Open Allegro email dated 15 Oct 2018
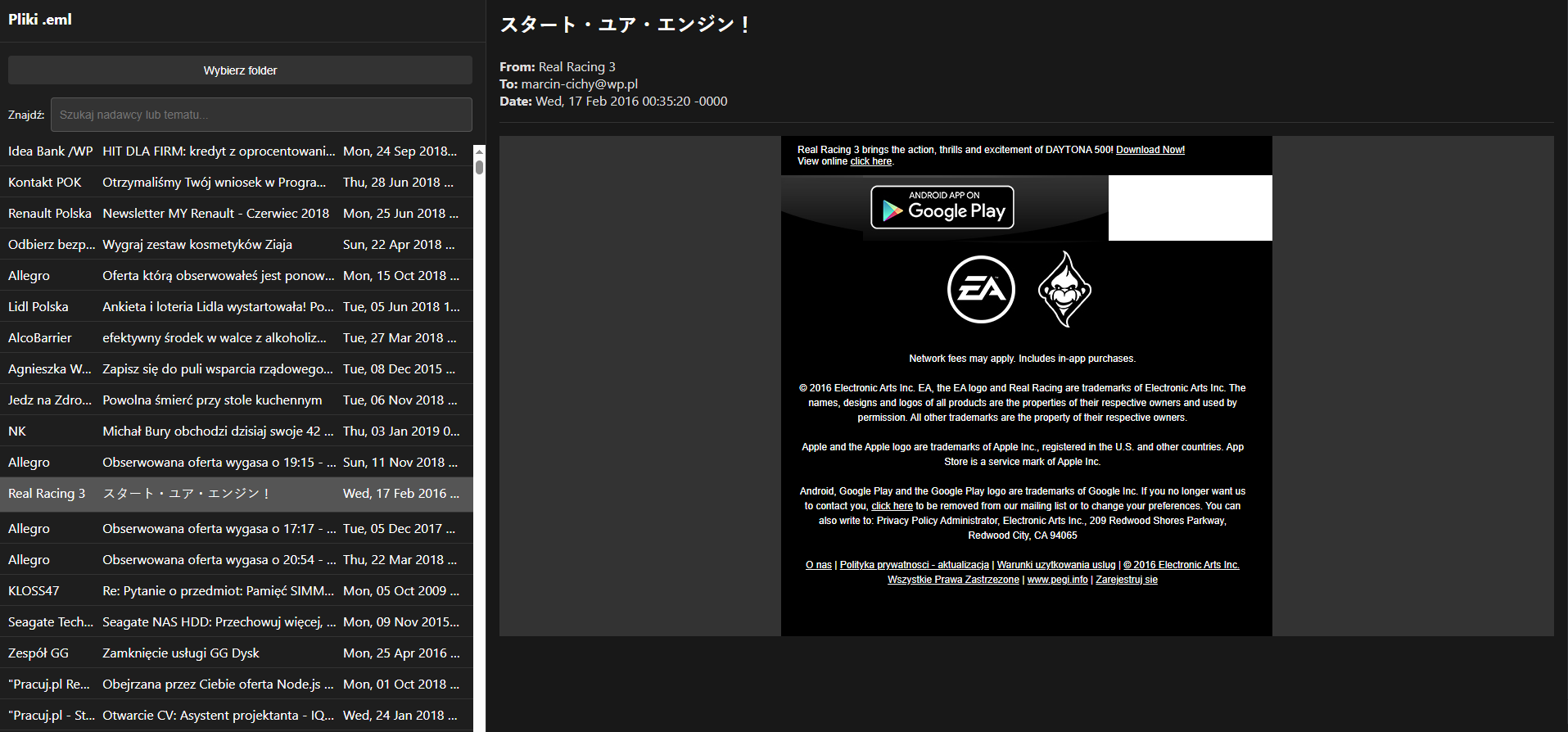 click(x=237, y=275)
